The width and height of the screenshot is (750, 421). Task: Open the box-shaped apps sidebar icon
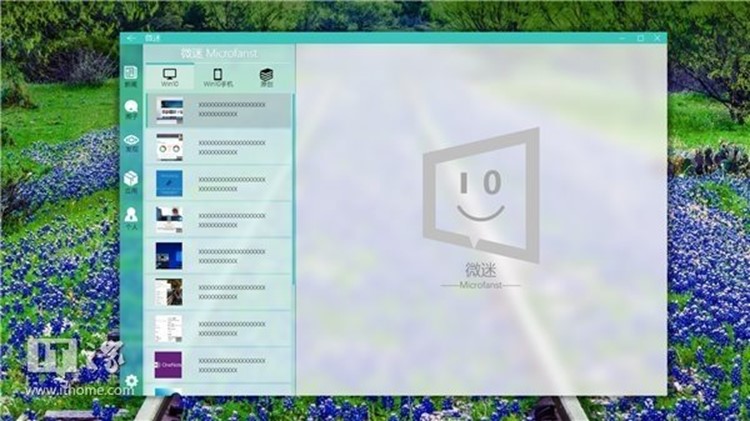coord(131,180)
